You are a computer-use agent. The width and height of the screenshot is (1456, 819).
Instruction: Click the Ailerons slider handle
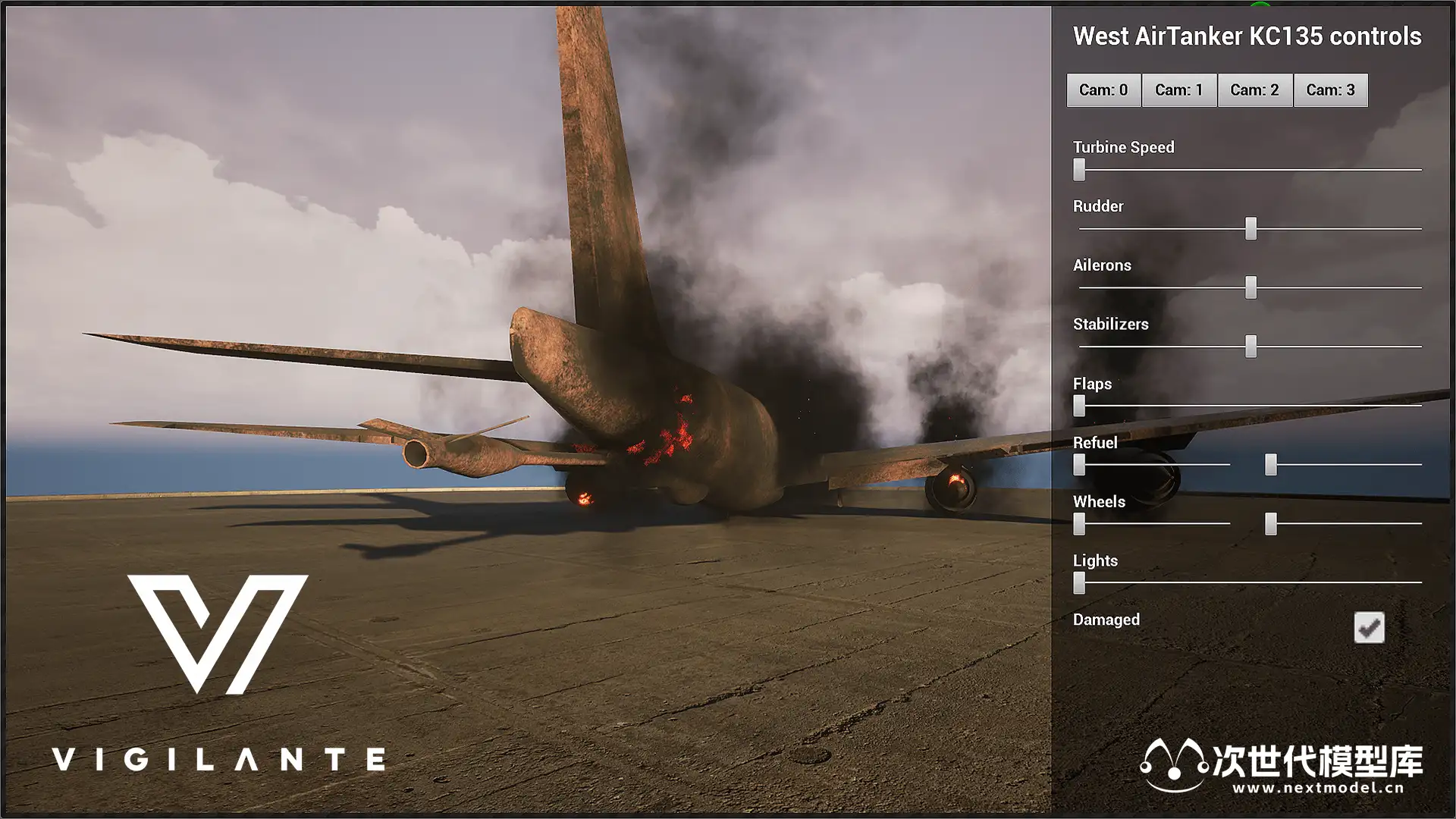pos(1250,287)
